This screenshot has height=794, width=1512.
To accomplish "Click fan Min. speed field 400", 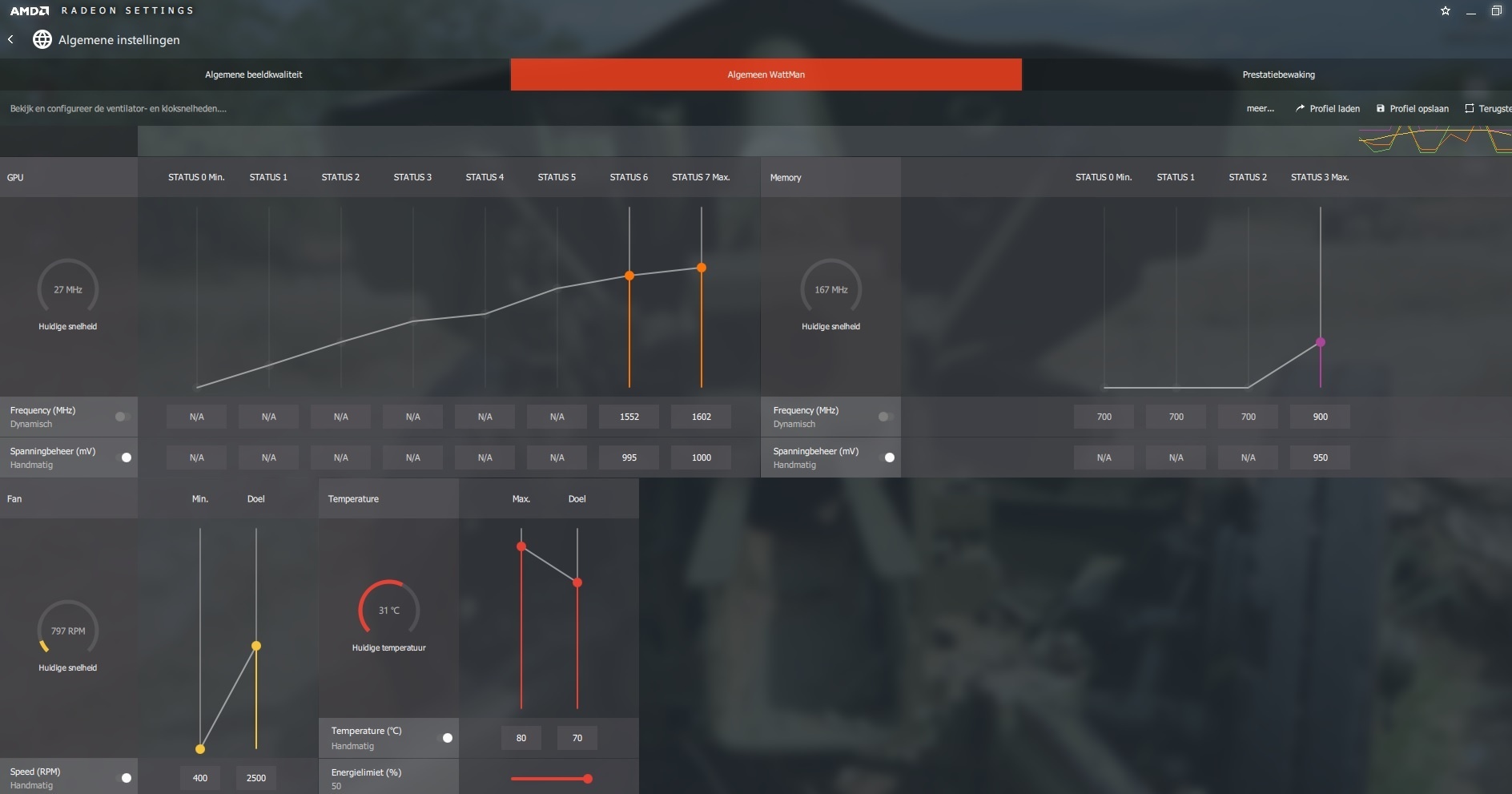I will [x=200, y=778].
